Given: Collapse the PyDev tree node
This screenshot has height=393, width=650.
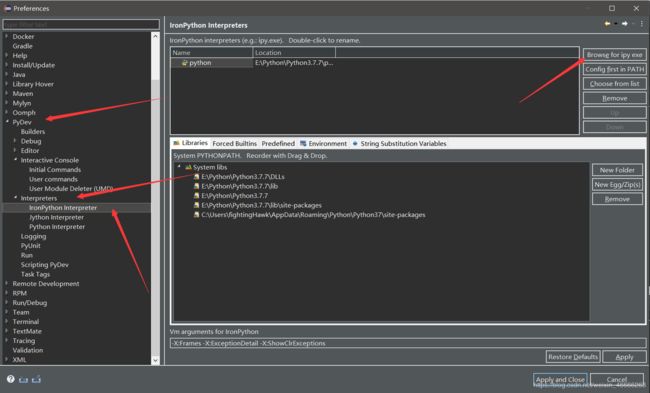Looking at the screenshot, I should click(x=7, y=122).
